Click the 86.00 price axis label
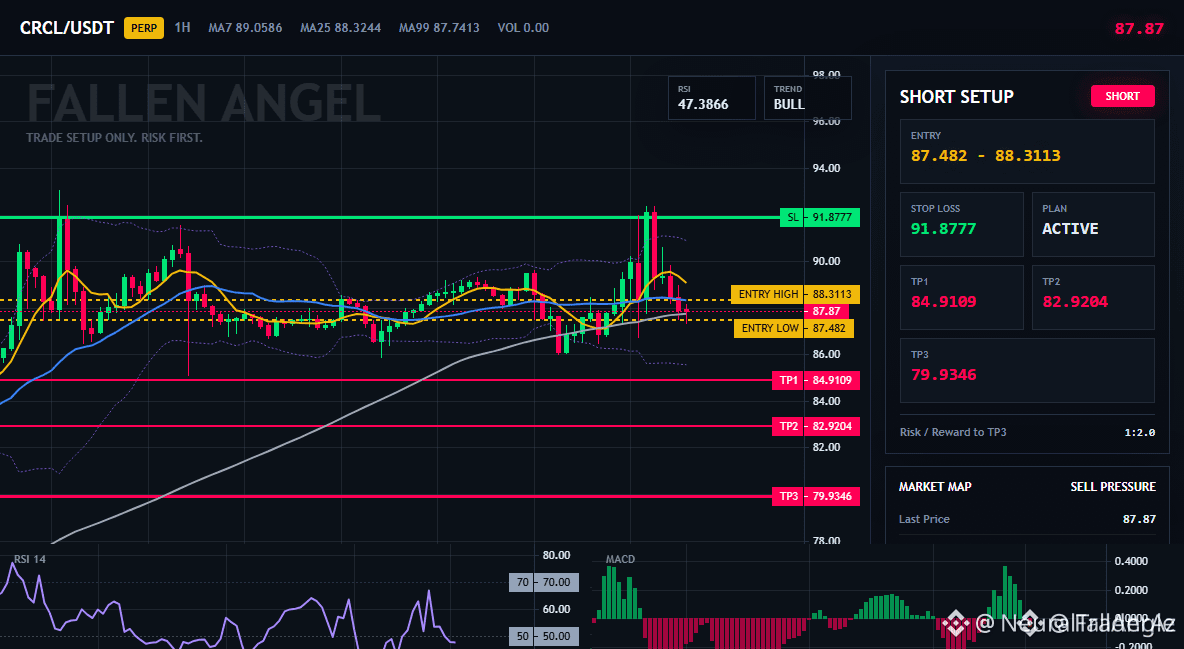 tap(826, 354)
